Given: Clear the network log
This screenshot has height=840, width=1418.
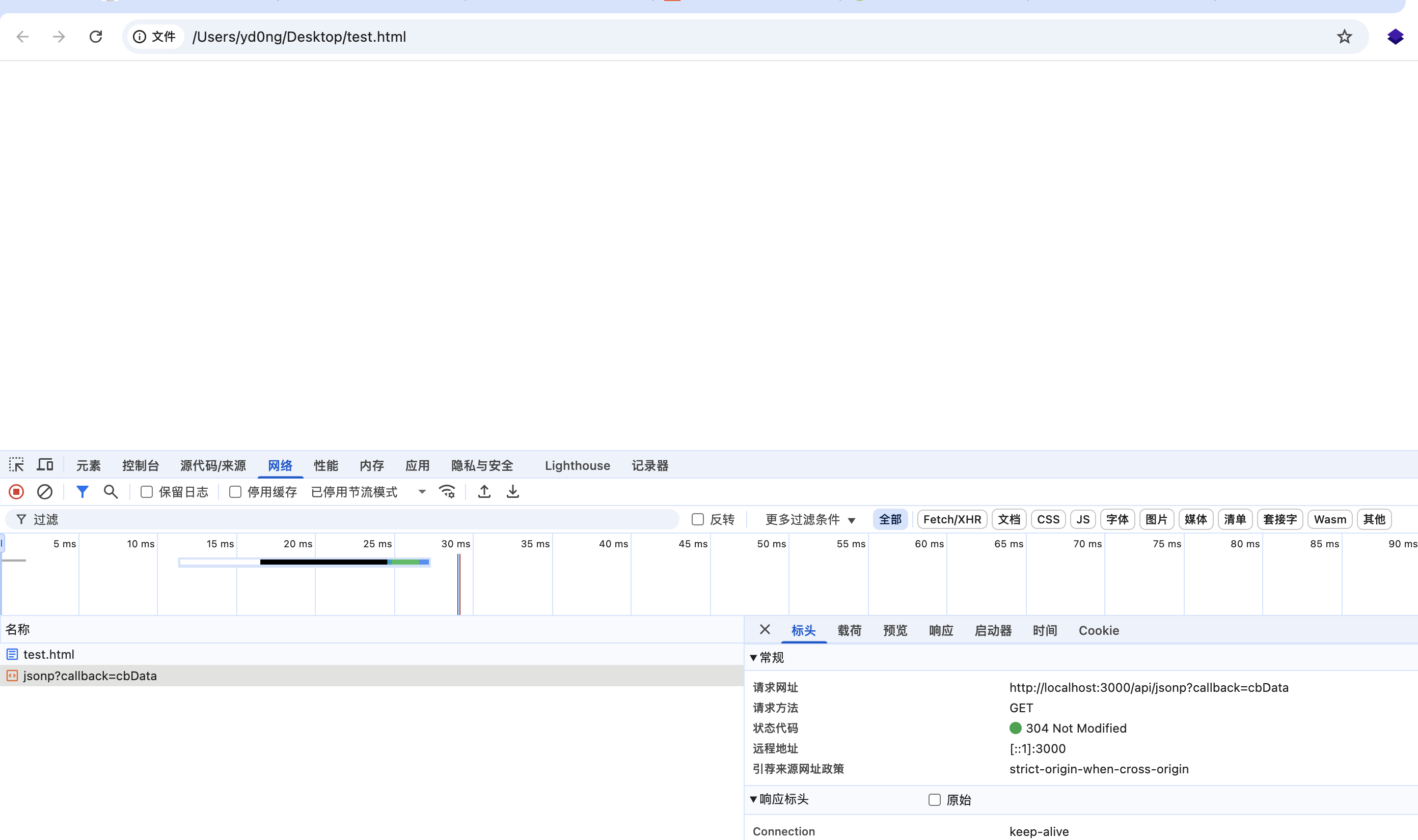Looking at the screenshot, I should [x=45, y=492].
